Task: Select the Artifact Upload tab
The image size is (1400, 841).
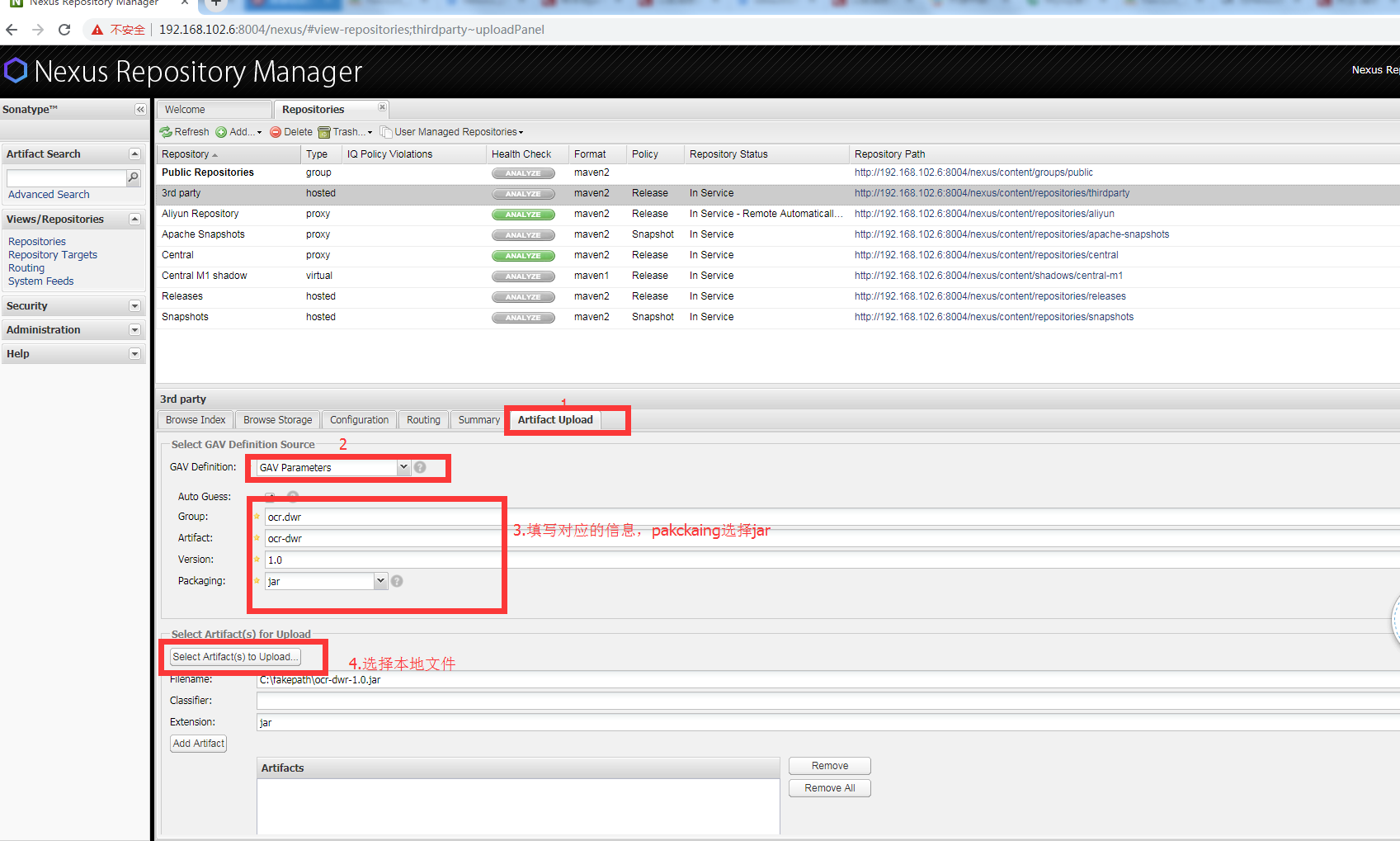Action: click(555, 420)
